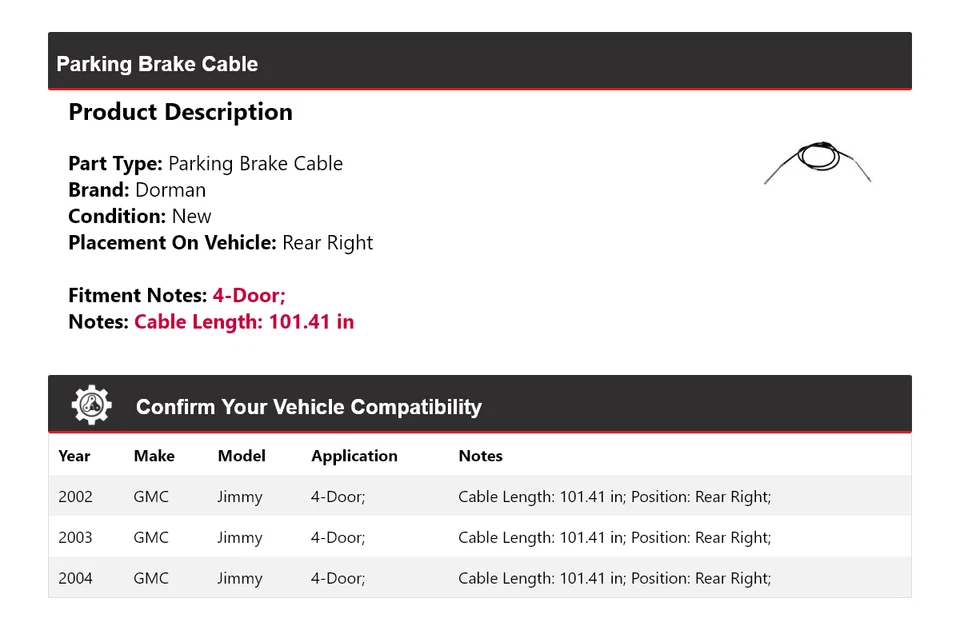Click the Notes column header
960x630 pixels.
[x=480, y=456]
